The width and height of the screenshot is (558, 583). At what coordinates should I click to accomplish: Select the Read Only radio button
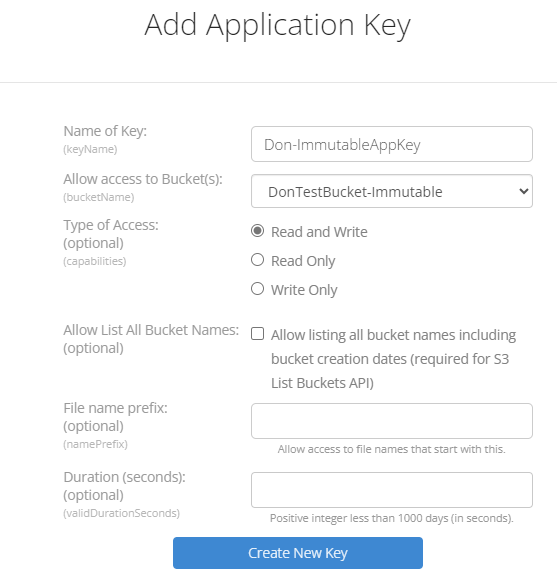[257, 260]
